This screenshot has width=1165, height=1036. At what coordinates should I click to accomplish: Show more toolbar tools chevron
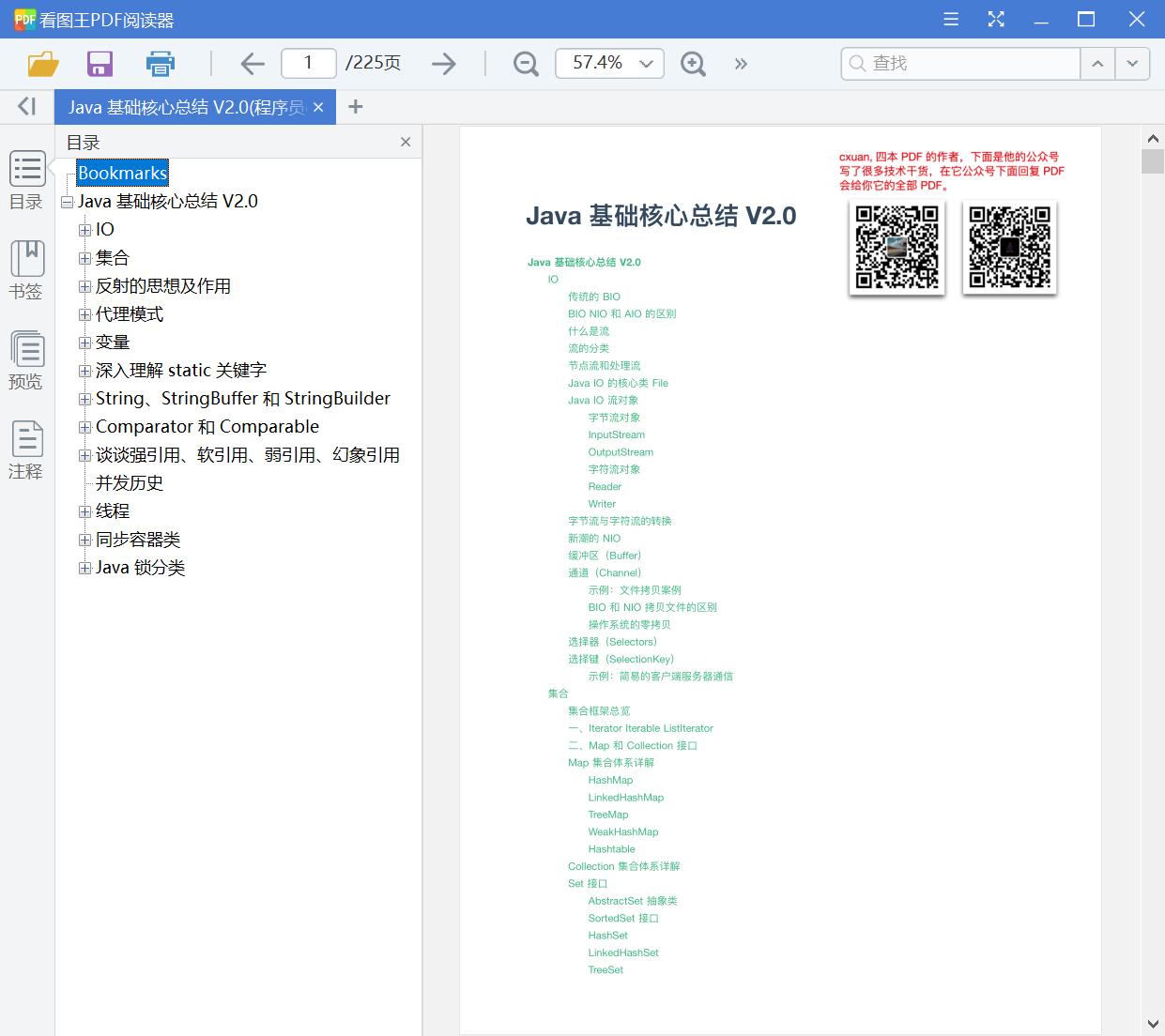(741, 64)
